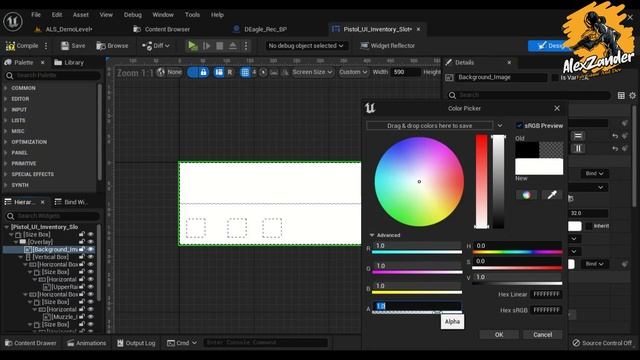Switch to the Bind Widgets tab
The height and width of the screenshot is (360, 640).
[x=71, y=202]
